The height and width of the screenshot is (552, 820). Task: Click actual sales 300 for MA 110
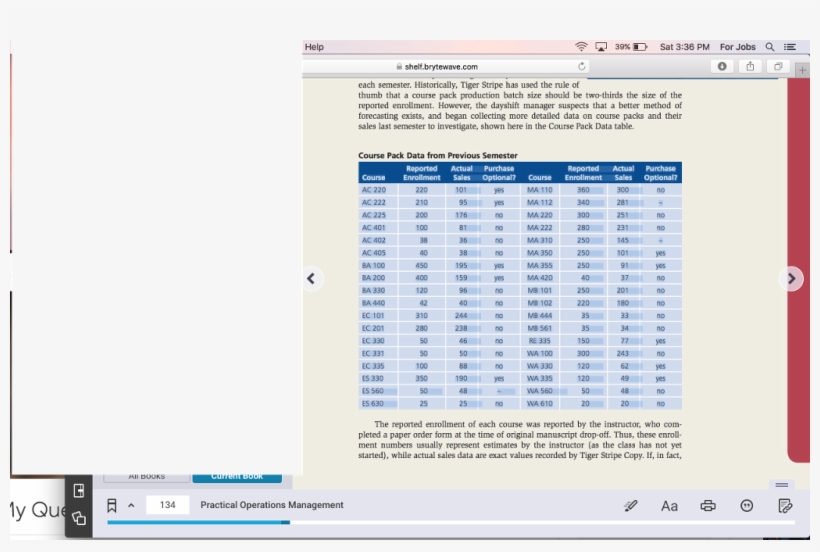(x=622, y=190)
